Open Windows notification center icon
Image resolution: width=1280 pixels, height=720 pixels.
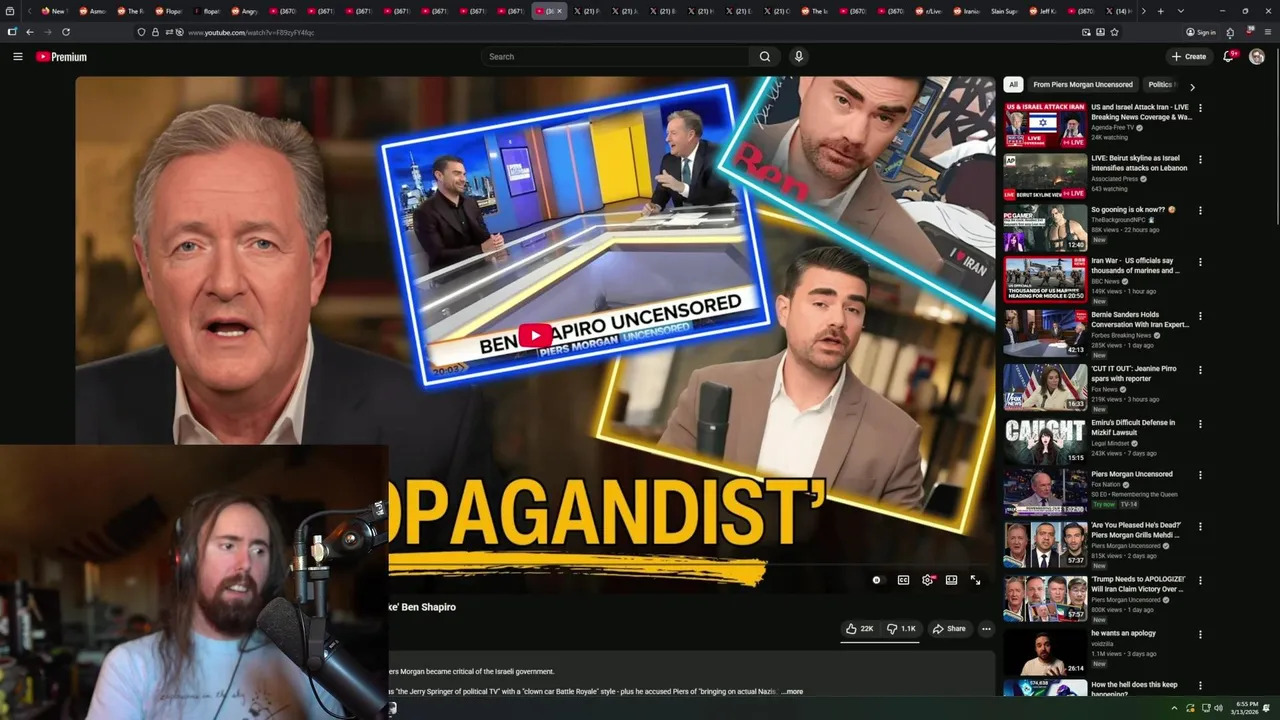coord(1267,708)
